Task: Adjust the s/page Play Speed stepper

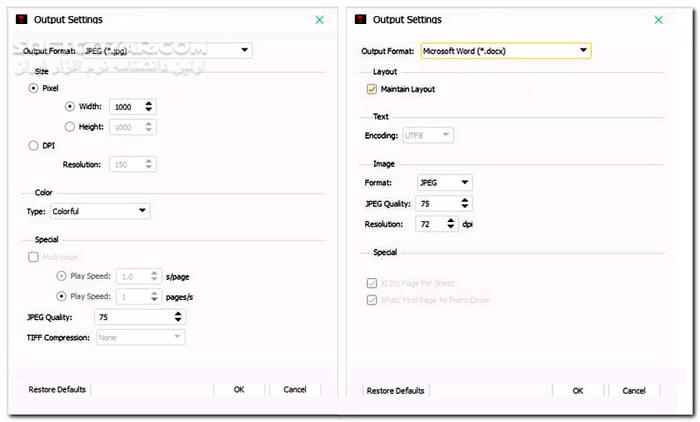Action: click(x=154, y=276)
